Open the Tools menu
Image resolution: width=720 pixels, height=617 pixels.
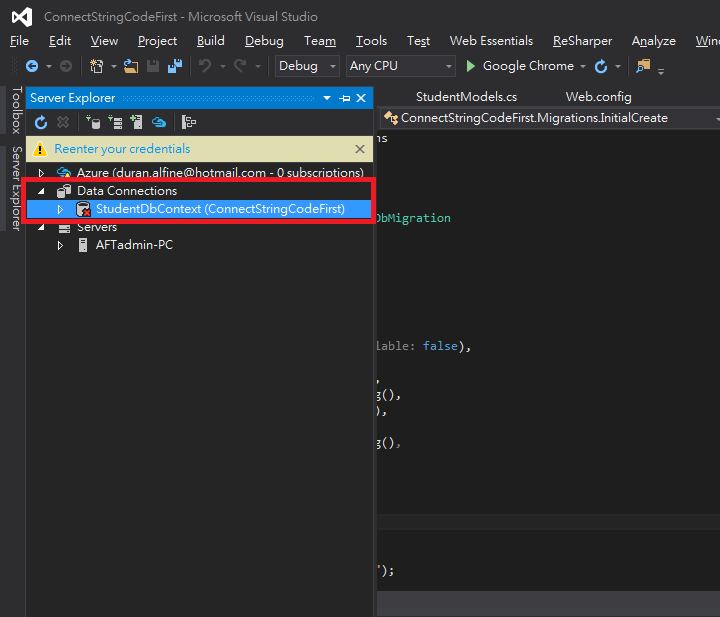coord(371,41)
